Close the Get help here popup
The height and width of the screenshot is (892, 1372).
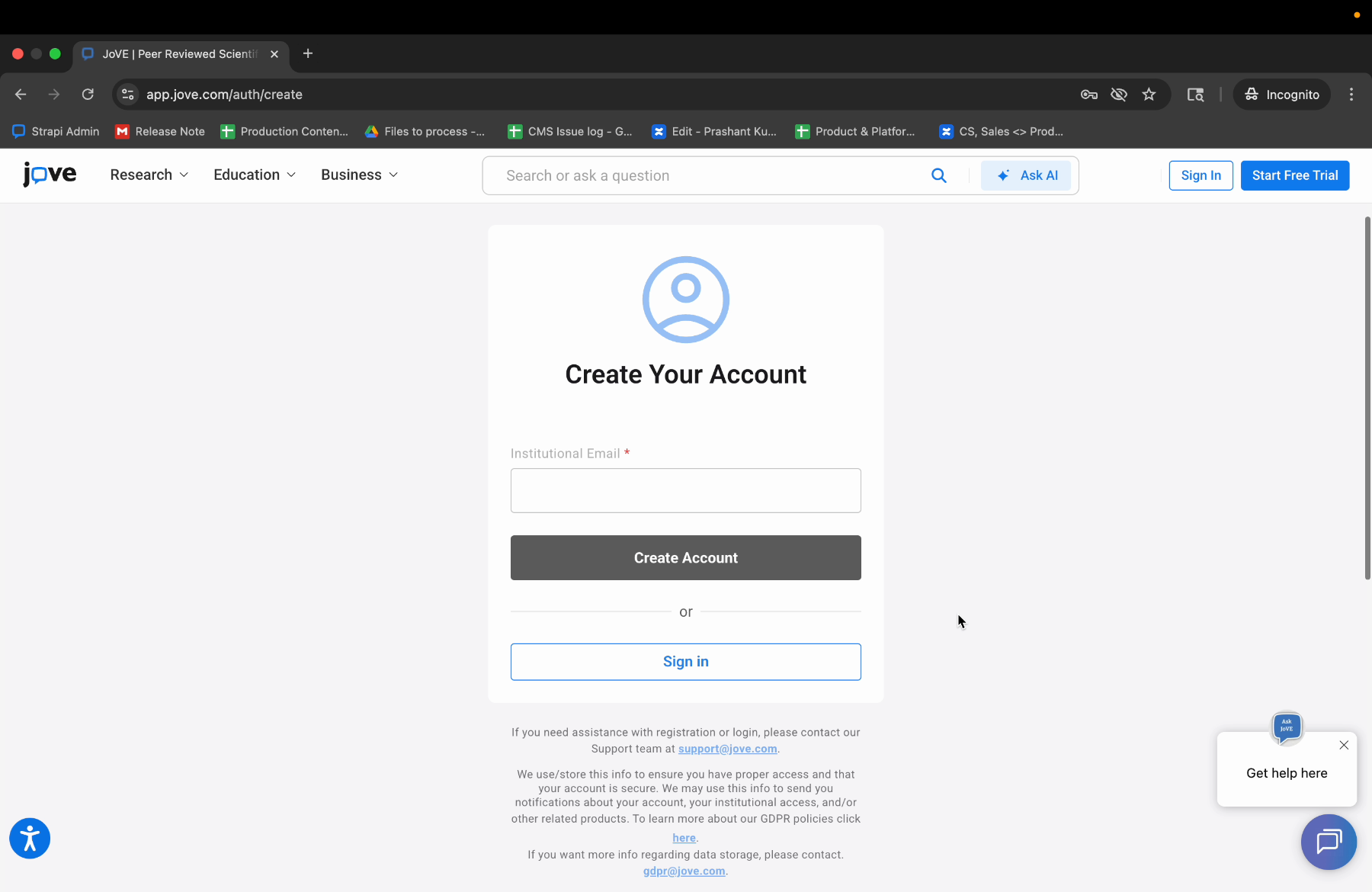pos(1344,745)
